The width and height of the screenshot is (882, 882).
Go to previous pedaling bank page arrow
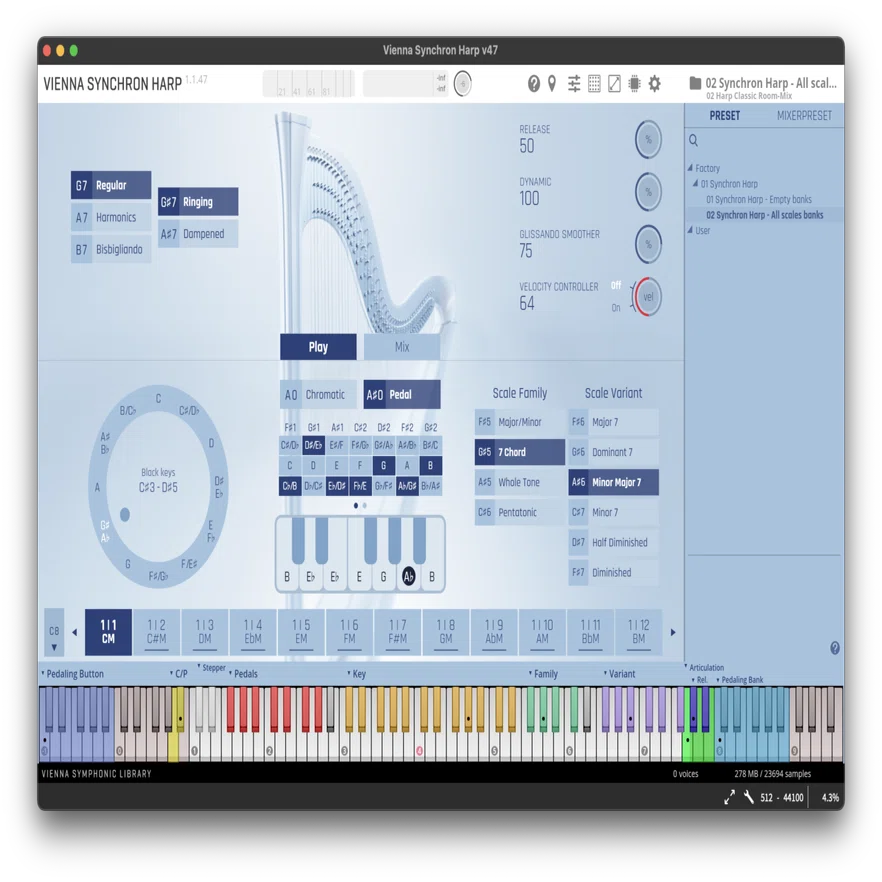[x=74, y=632]
